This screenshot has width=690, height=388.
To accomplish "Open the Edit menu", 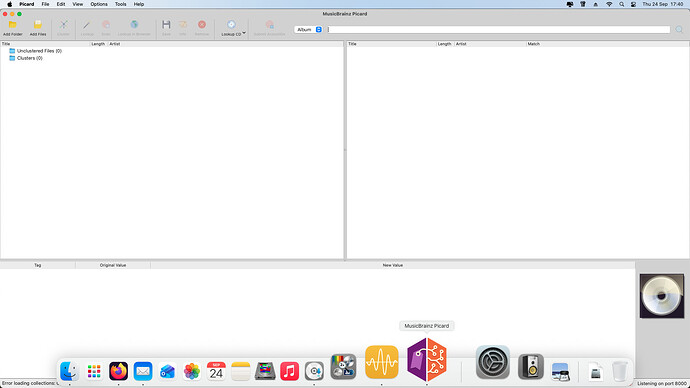I will [x=61, y=4].
